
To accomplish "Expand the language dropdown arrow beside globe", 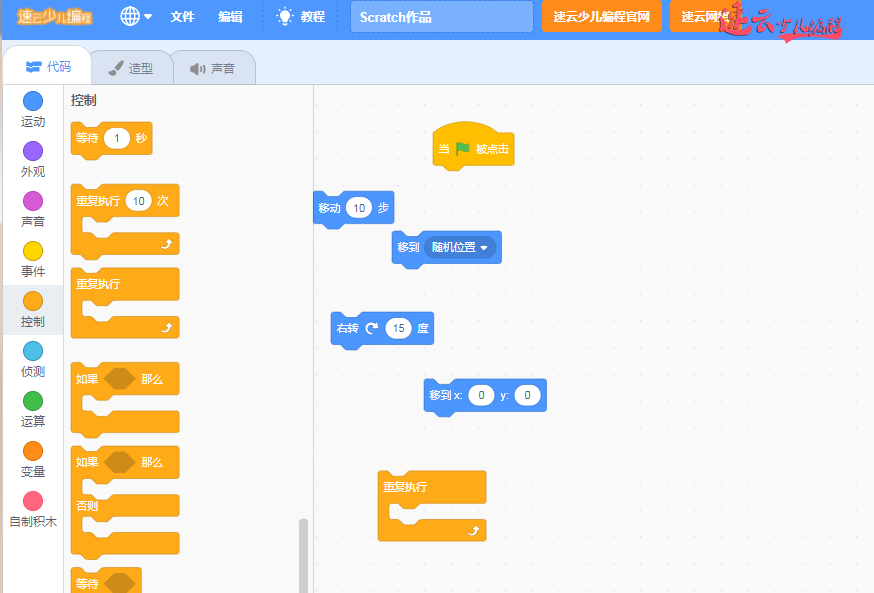I will pyautogui.click(x=149, y=17).
